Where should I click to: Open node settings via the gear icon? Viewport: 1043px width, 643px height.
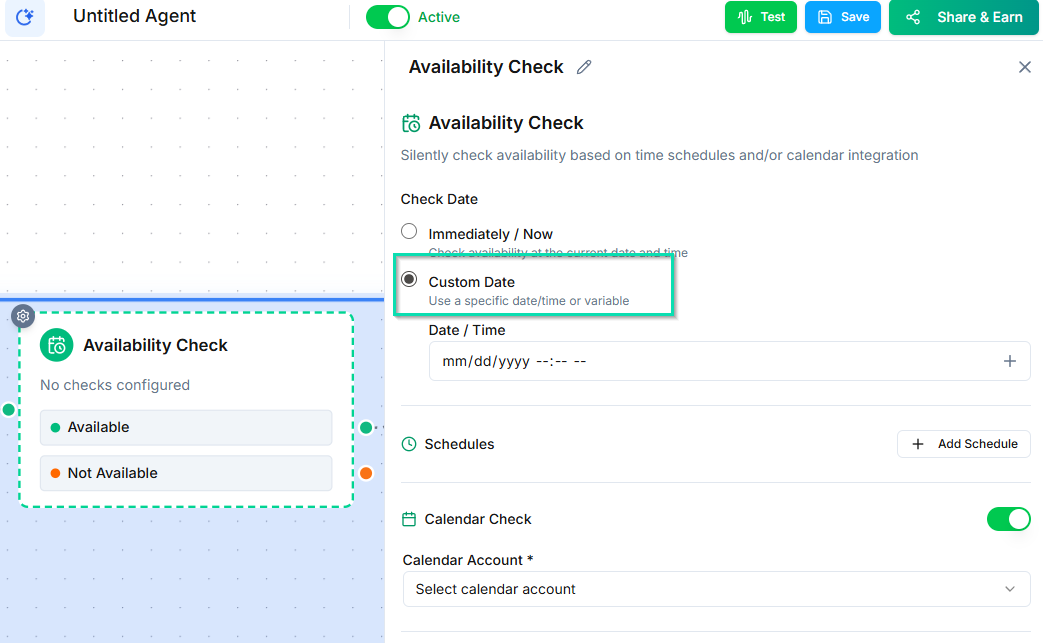pyautogui.click(x=23, y=317)
